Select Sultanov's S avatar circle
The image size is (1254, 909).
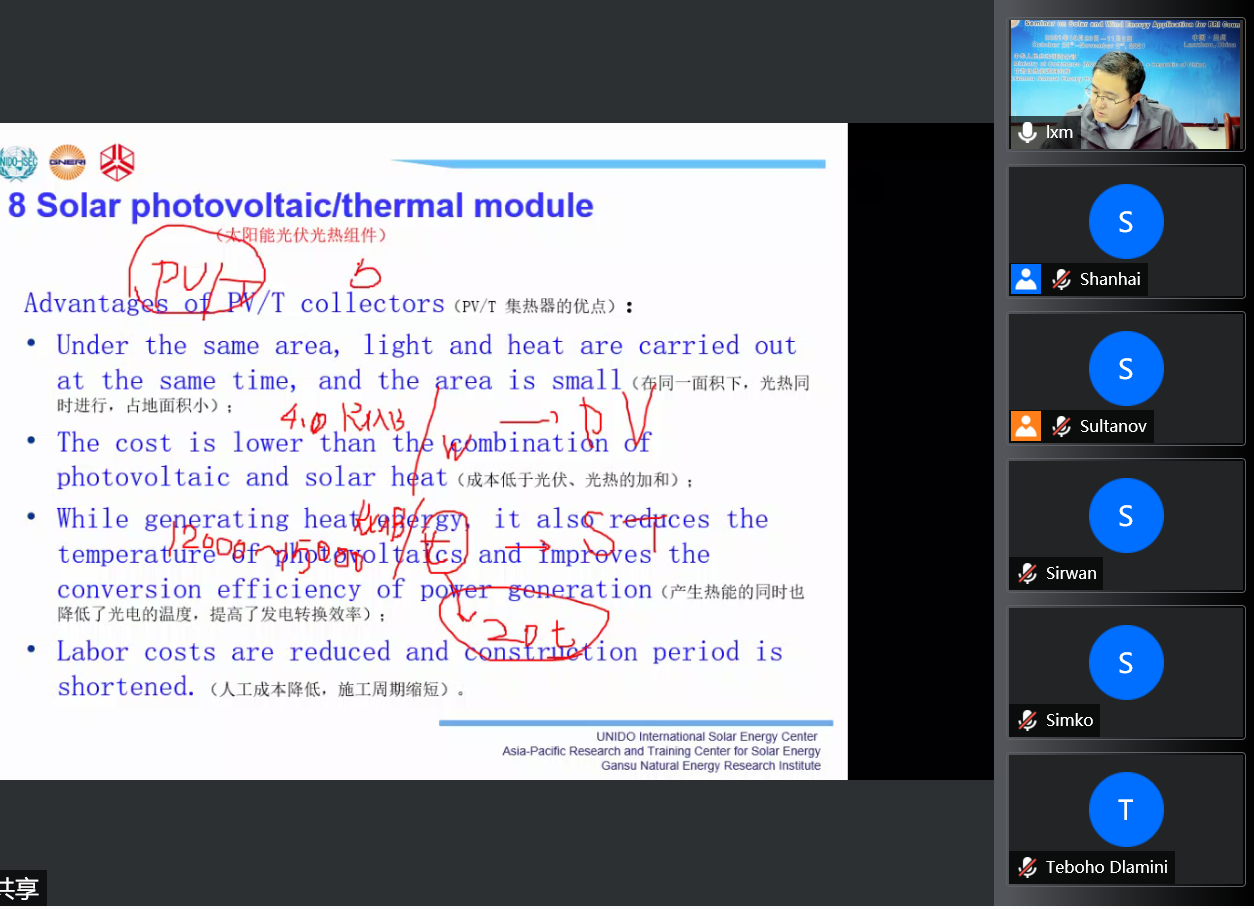pos(1126,368)
